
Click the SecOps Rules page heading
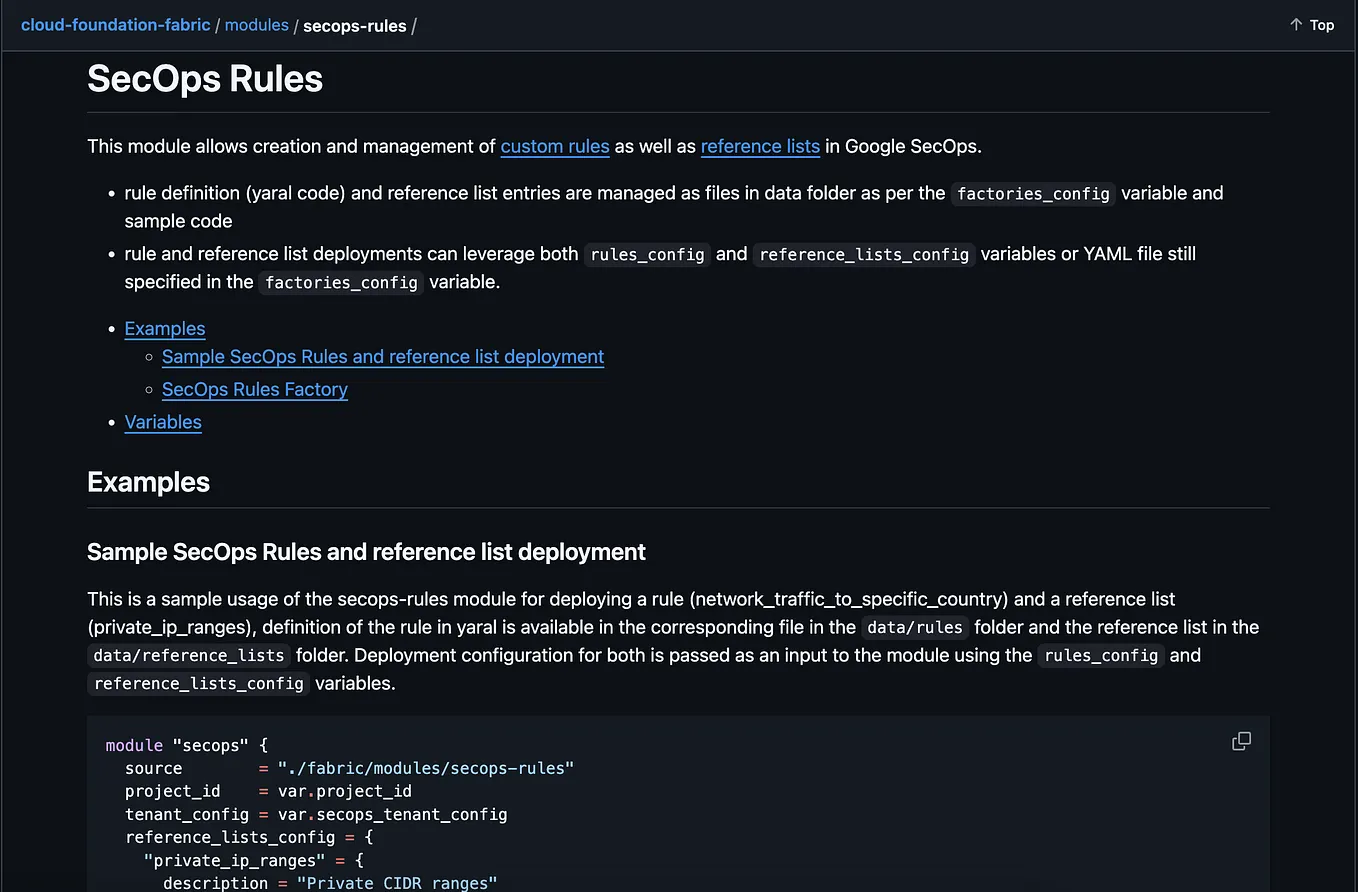pos(204,78)
